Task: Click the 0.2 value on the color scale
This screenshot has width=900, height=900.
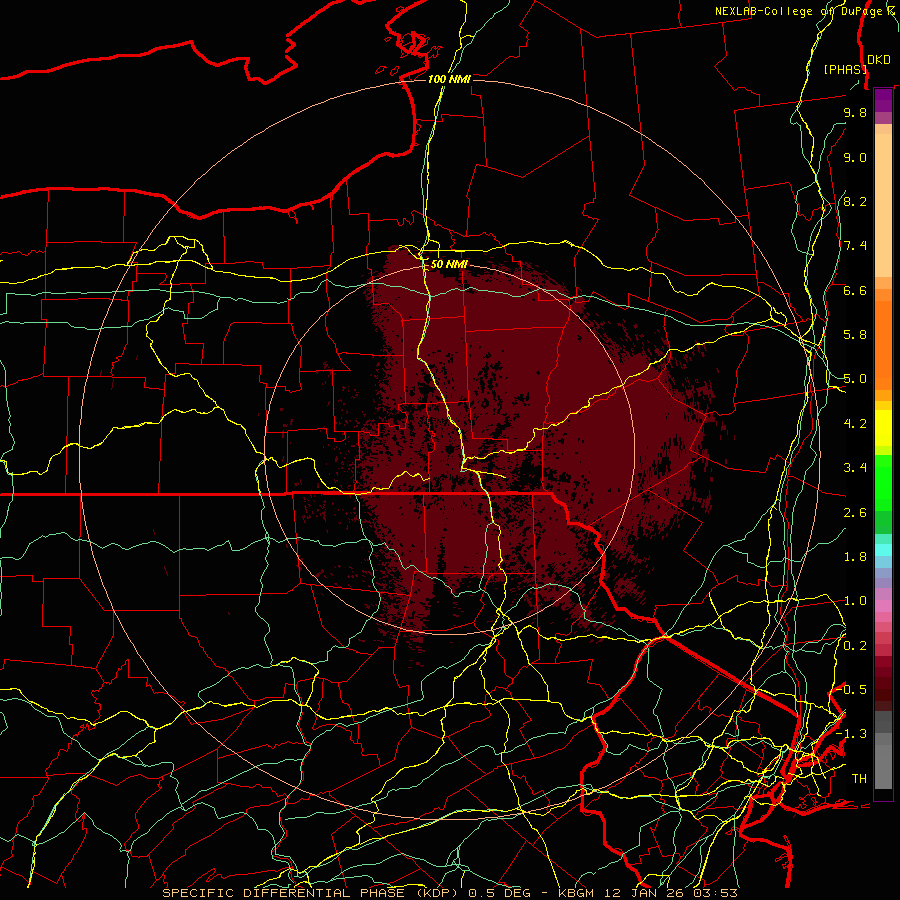Action: [855, 646]
